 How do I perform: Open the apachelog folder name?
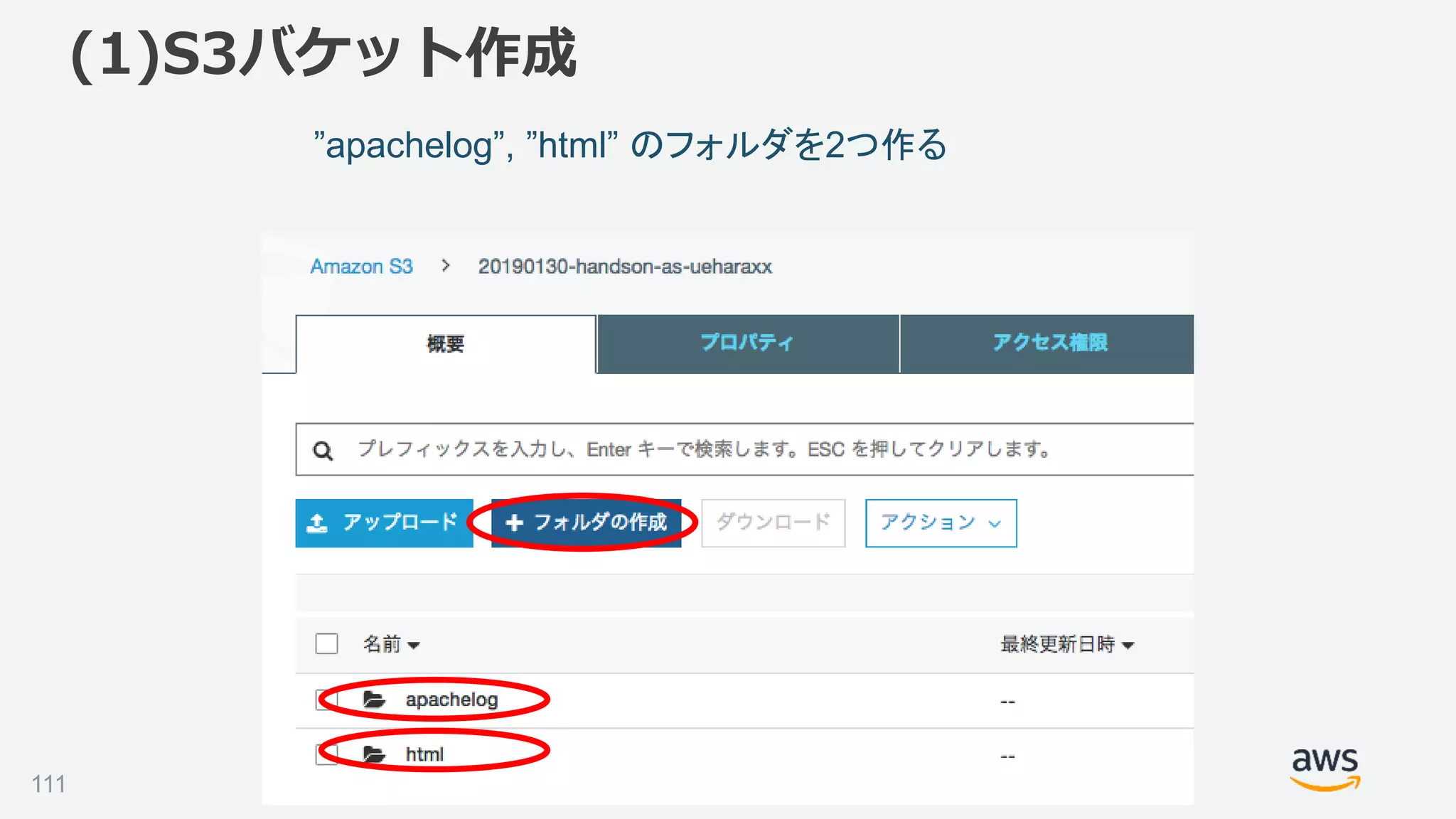click(x=451, y=700)
